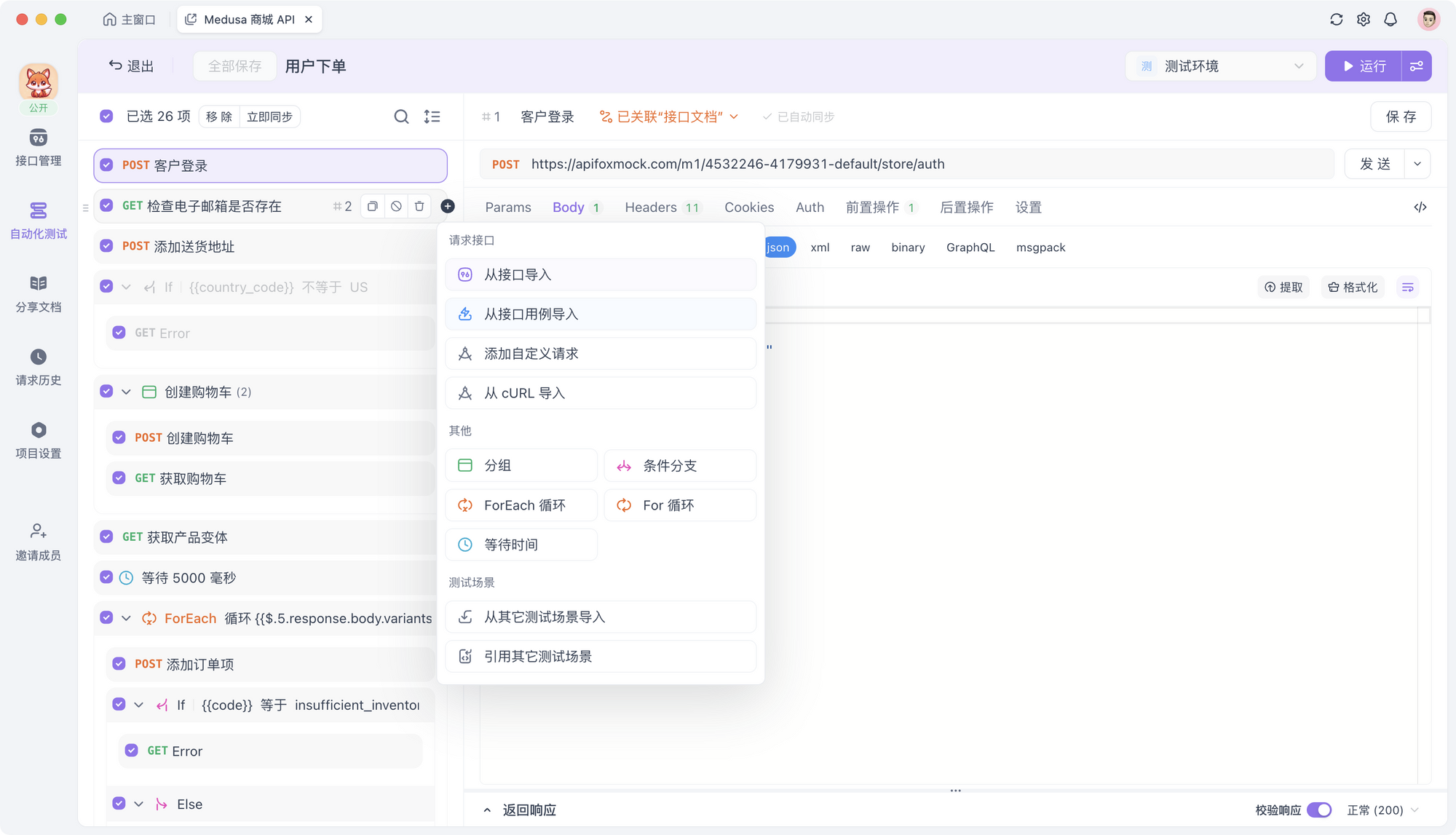Click the expand/collapse list icon
The width and height of the screenshot is (1456, 835).
click(432, 116)
